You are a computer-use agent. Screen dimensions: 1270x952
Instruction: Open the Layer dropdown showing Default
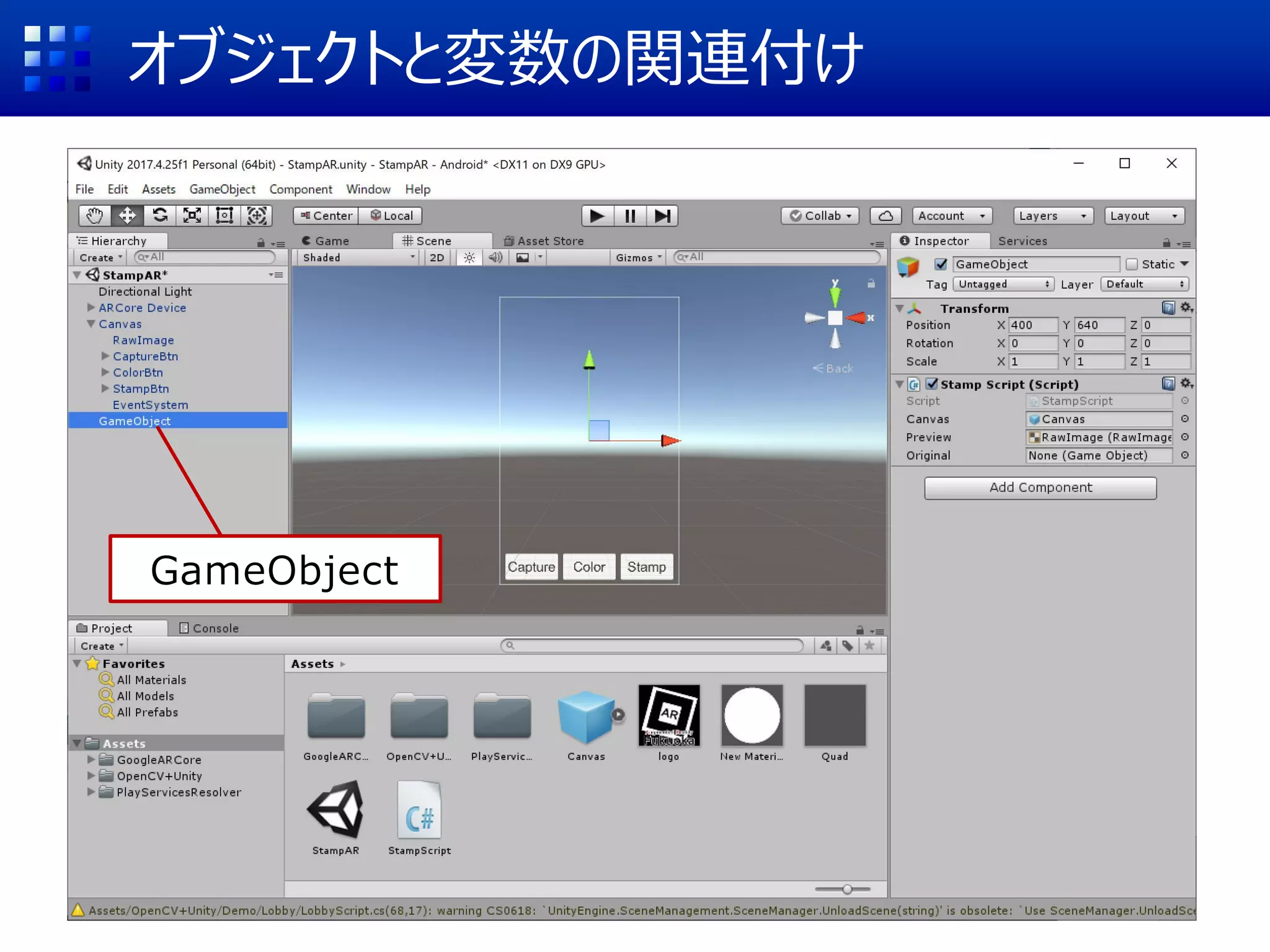coord(1144,284)
